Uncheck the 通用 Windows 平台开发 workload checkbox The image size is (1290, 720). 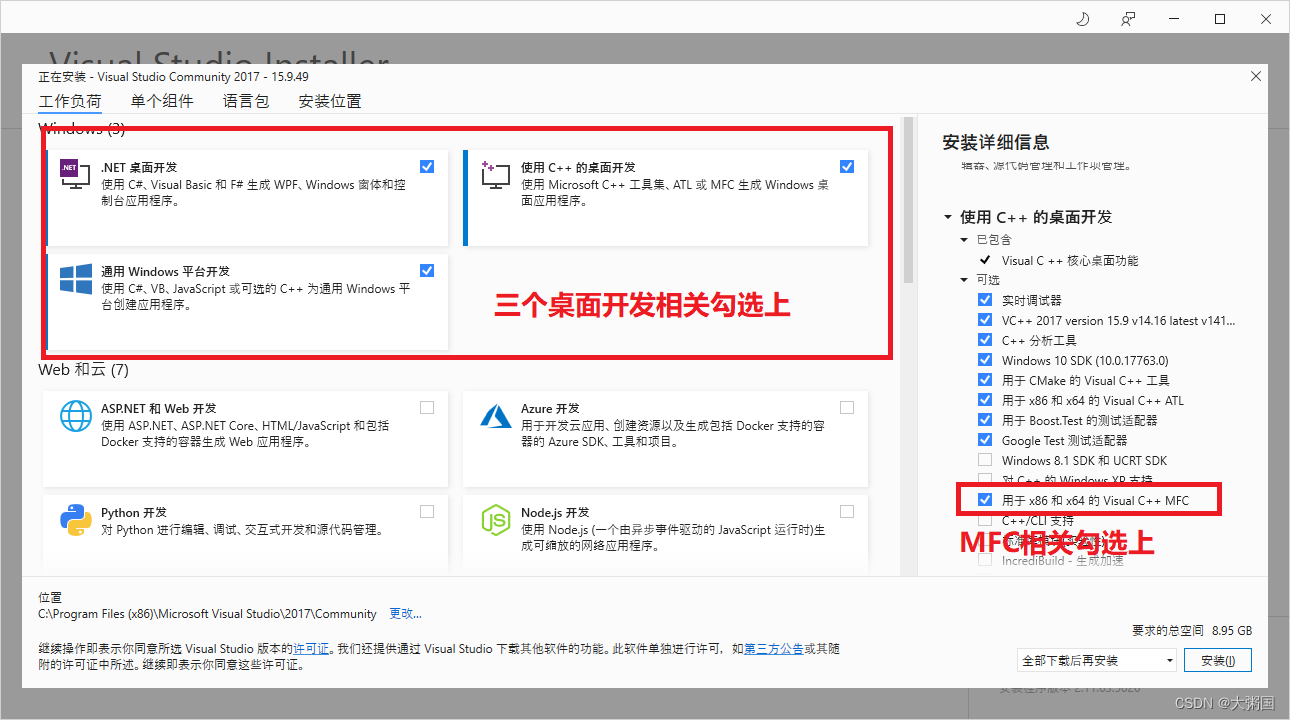tap(427, 270)
